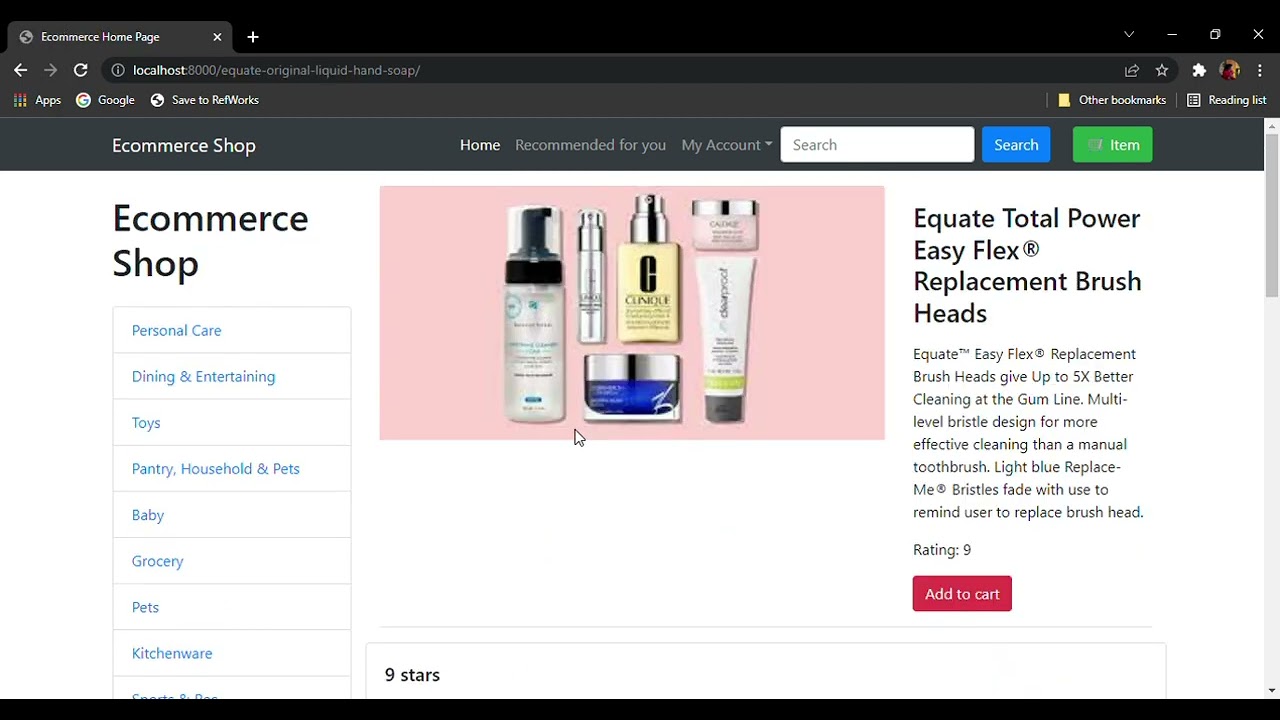Open the Reading list
Screen dimensions: 1280x720
pos(1227,100)
